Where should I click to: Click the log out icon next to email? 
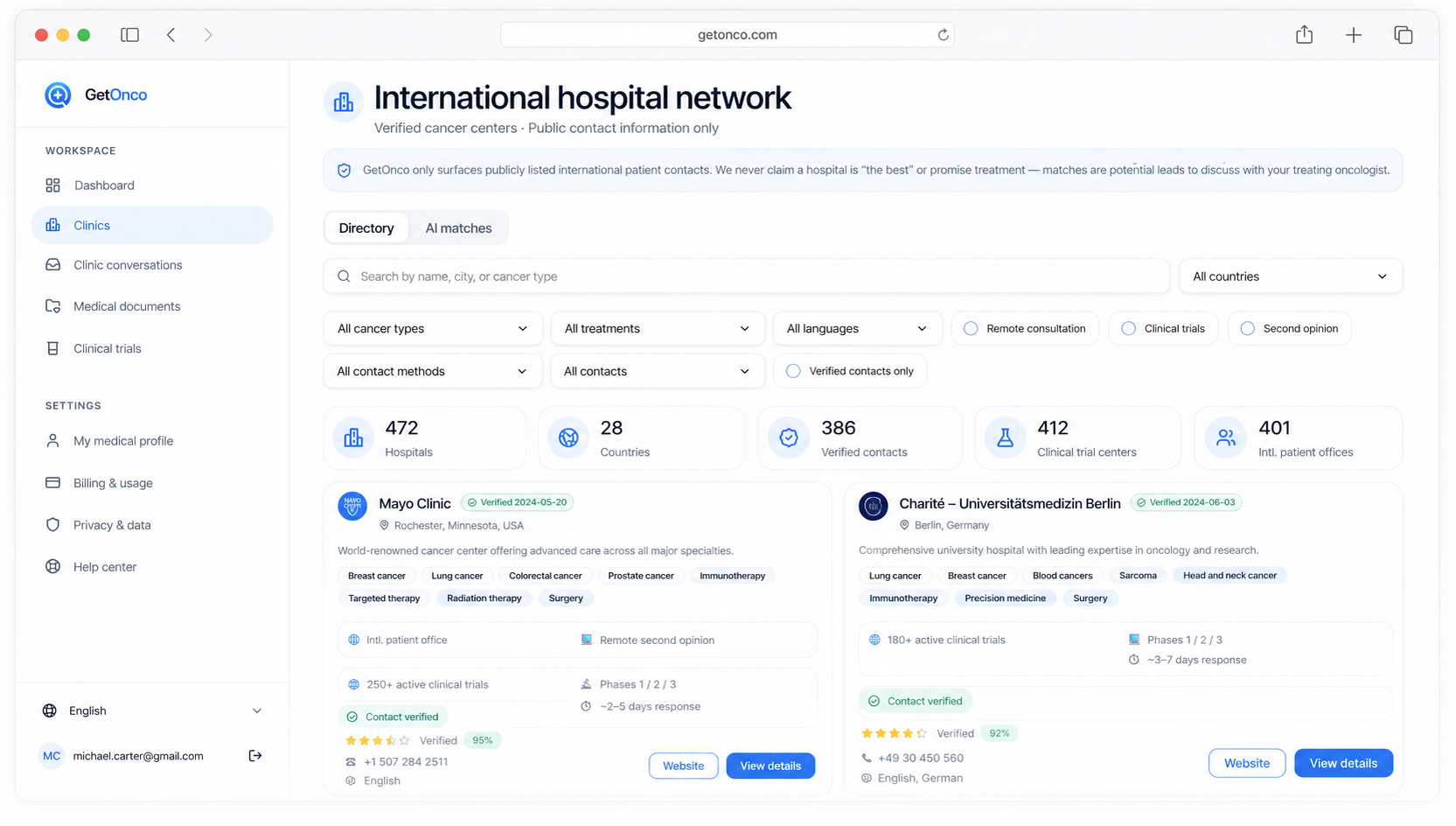[255, 756]
